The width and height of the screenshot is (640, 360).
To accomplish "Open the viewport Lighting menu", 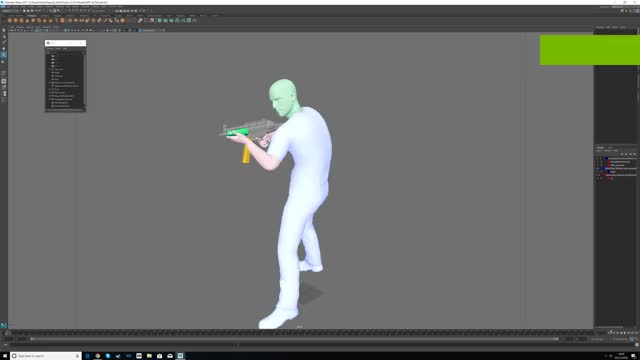I will coord(30,27).
